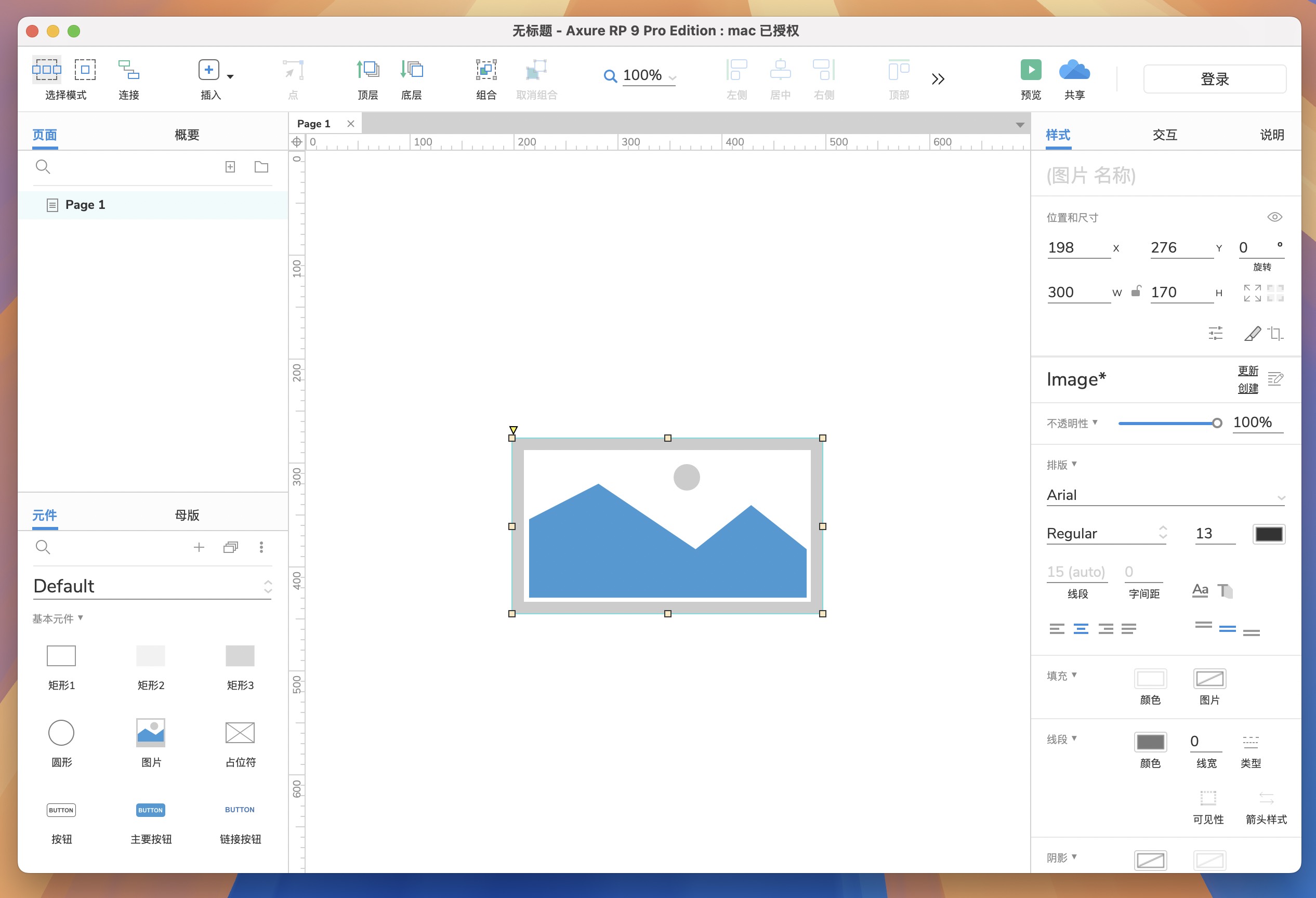Click the 组合 group icon
The width and height of the screenshot is (1316, 898).
[486, 70]
